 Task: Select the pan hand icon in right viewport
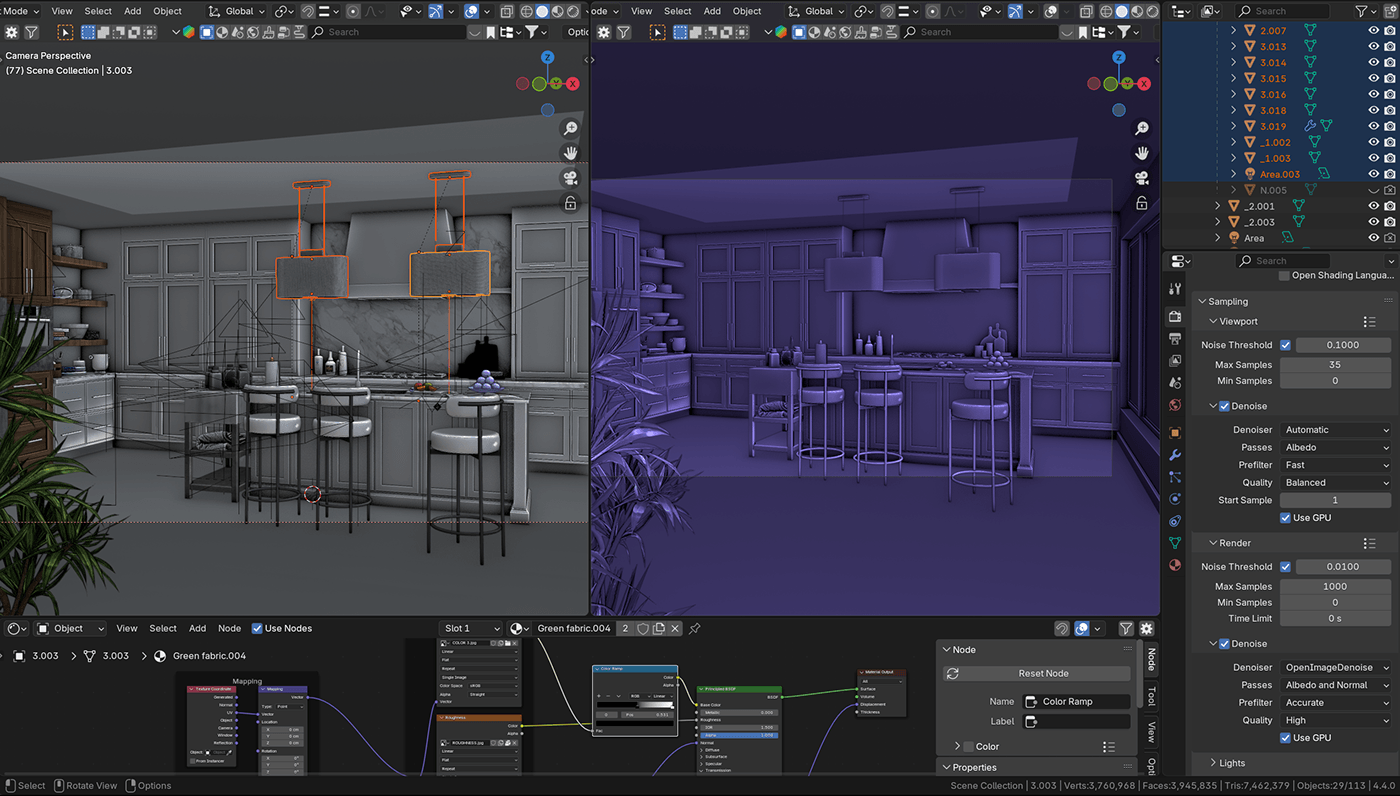(1141, 153)
